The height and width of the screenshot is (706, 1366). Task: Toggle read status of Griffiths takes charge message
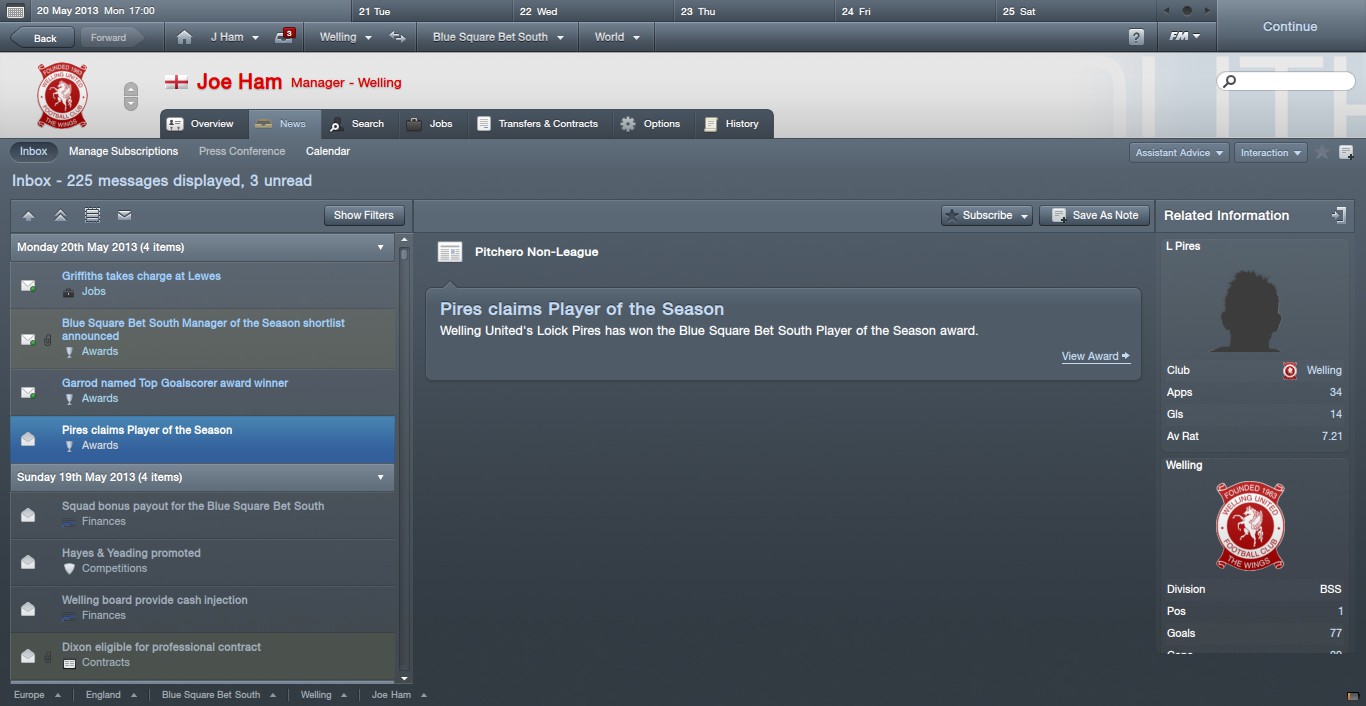point(28,286)
